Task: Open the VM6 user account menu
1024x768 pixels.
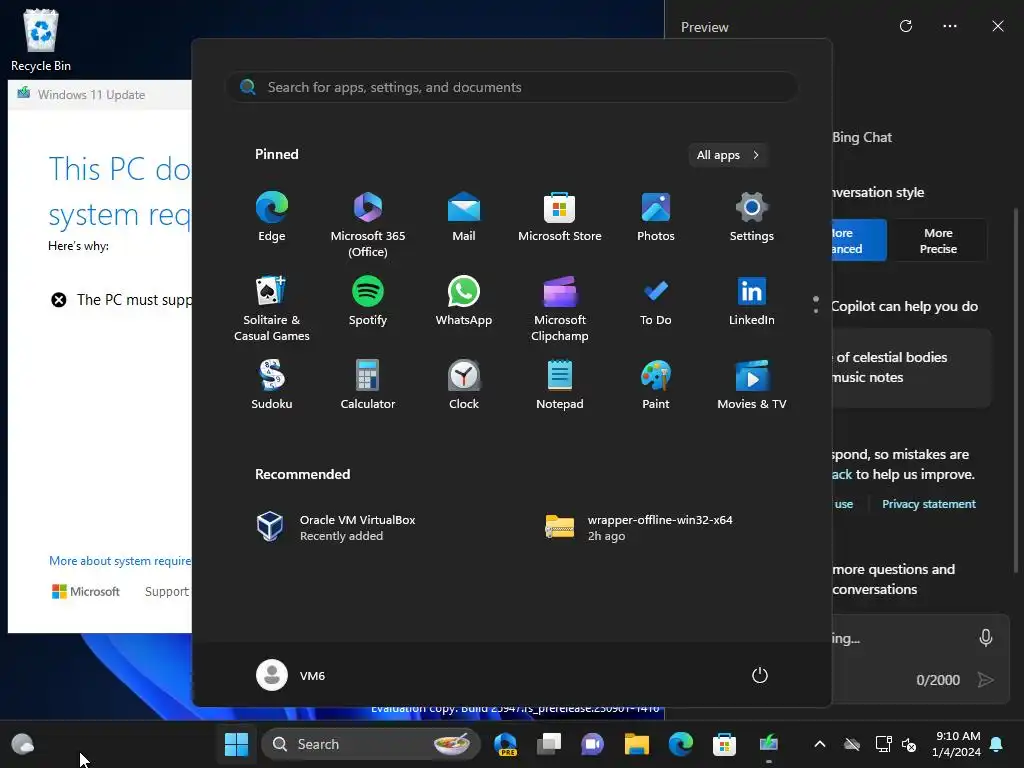Action: click(291, 675)
